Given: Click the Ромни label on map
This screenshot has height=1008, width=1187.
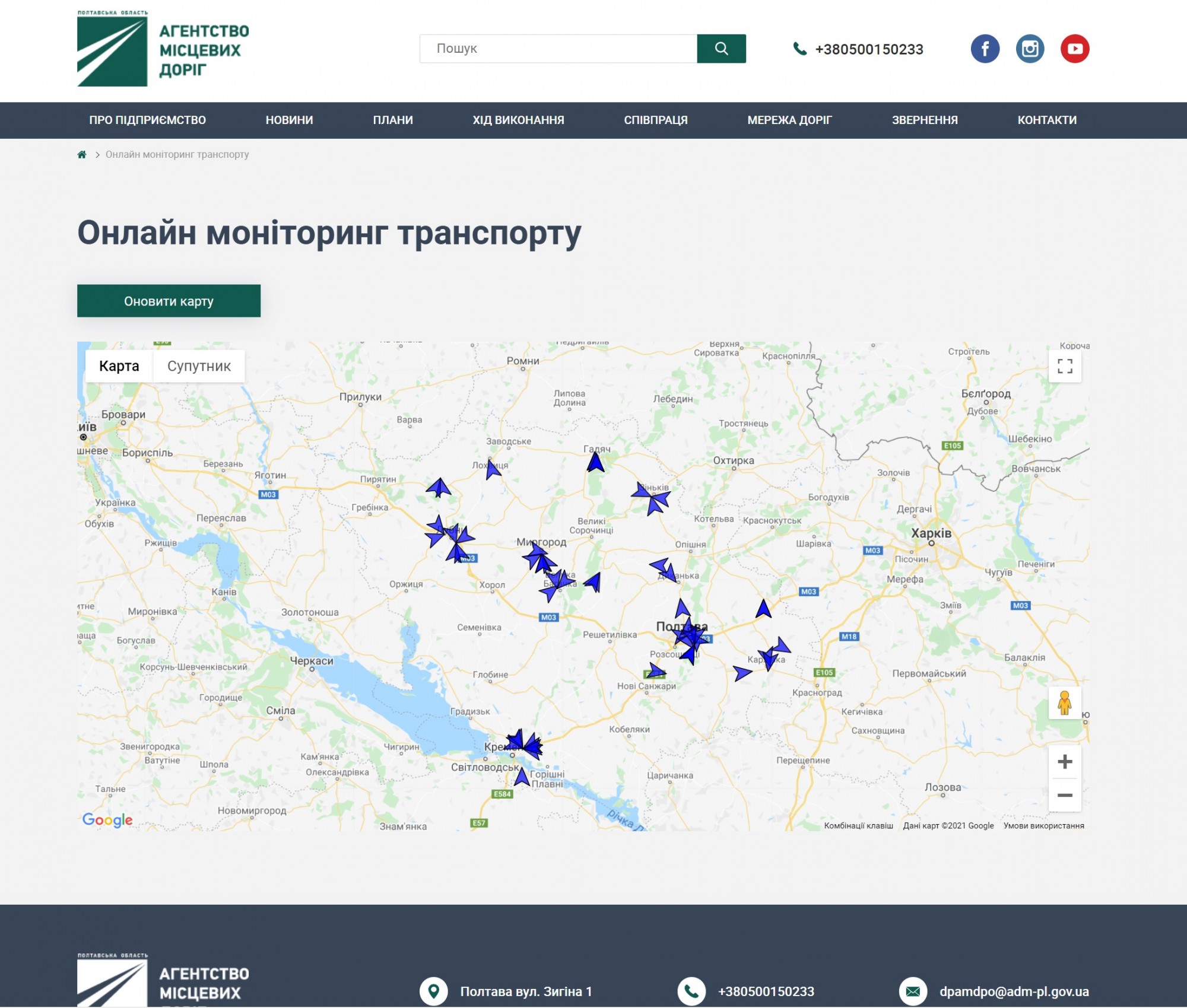Looking at the screenshot, I should click(x=523, y=361).
